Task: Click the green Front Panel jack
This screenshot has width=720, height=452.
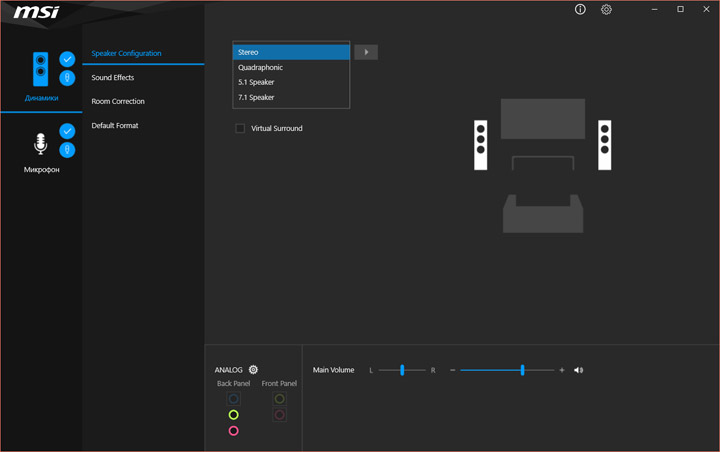Action: tap(279, 399)
